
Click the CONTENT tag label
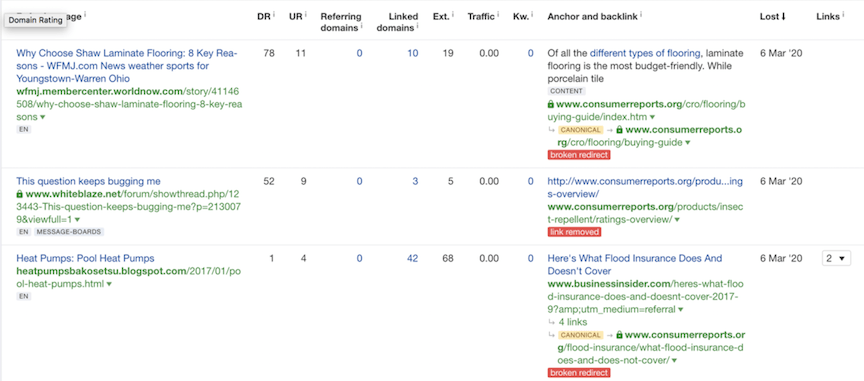pos(566,91)
